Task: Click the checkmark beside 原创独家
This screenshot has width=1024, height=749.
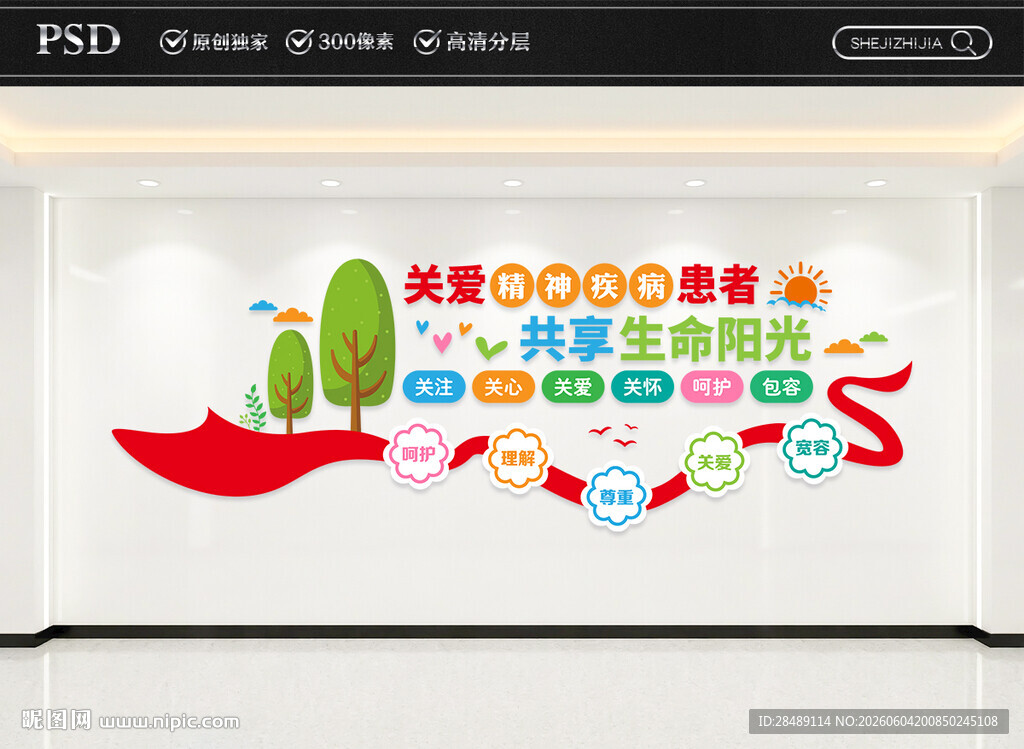Action: (173, 42)
